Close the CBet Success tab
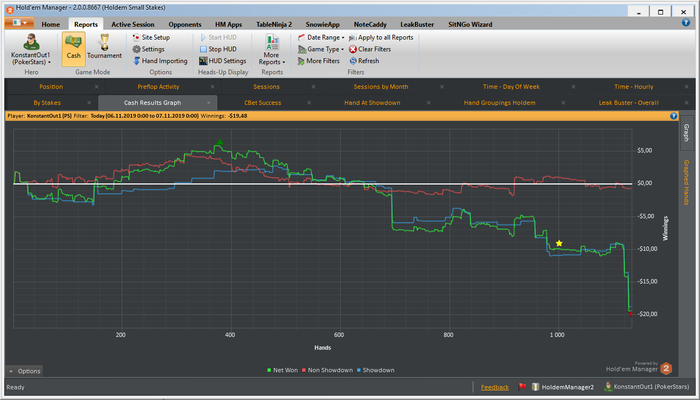The width and height of the screenshot is (700, 400). click(309, 103)
